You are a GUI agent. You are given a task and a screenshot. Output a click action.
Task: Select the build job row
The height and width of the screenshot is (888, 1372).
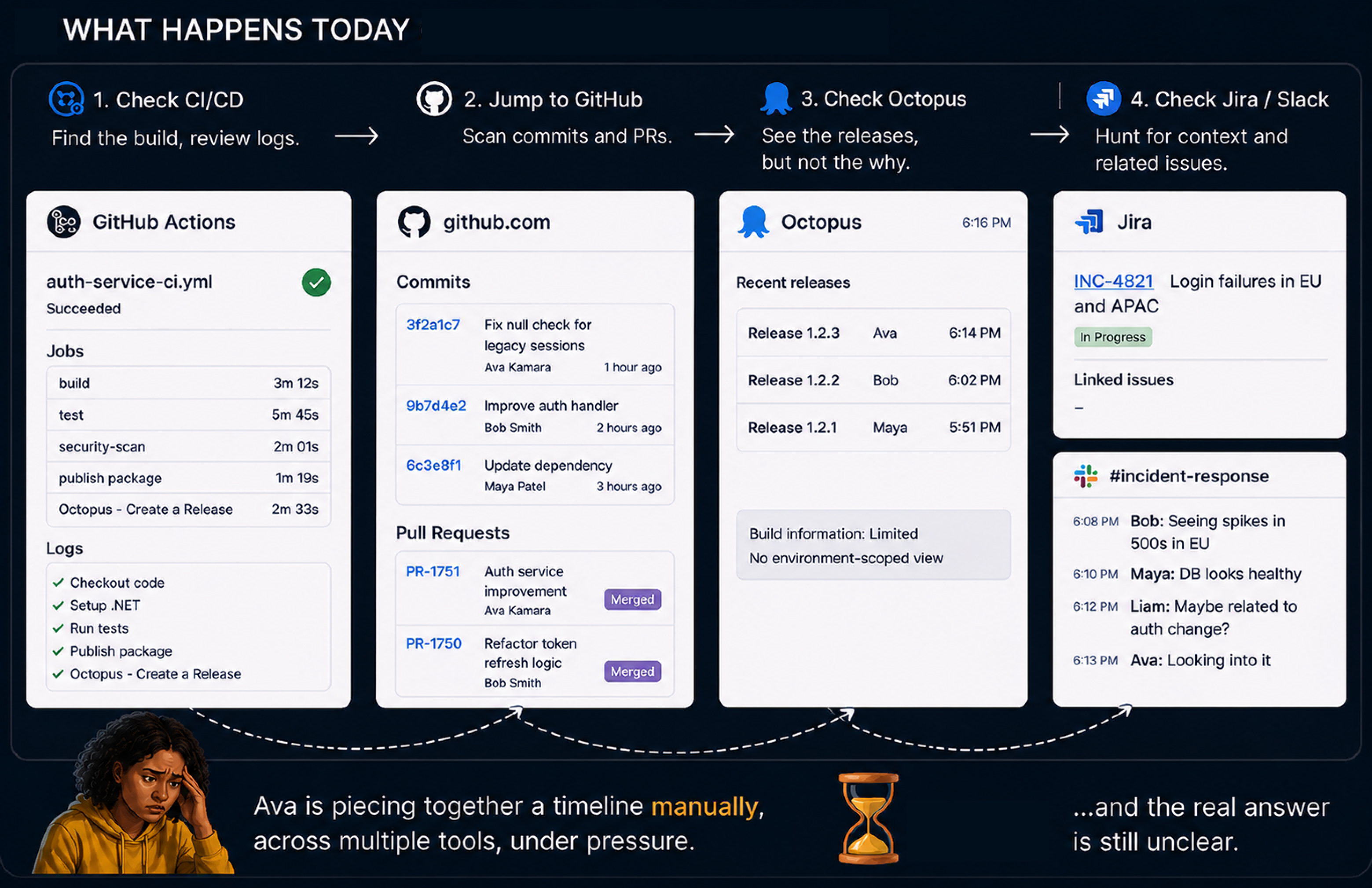(188, 383)
